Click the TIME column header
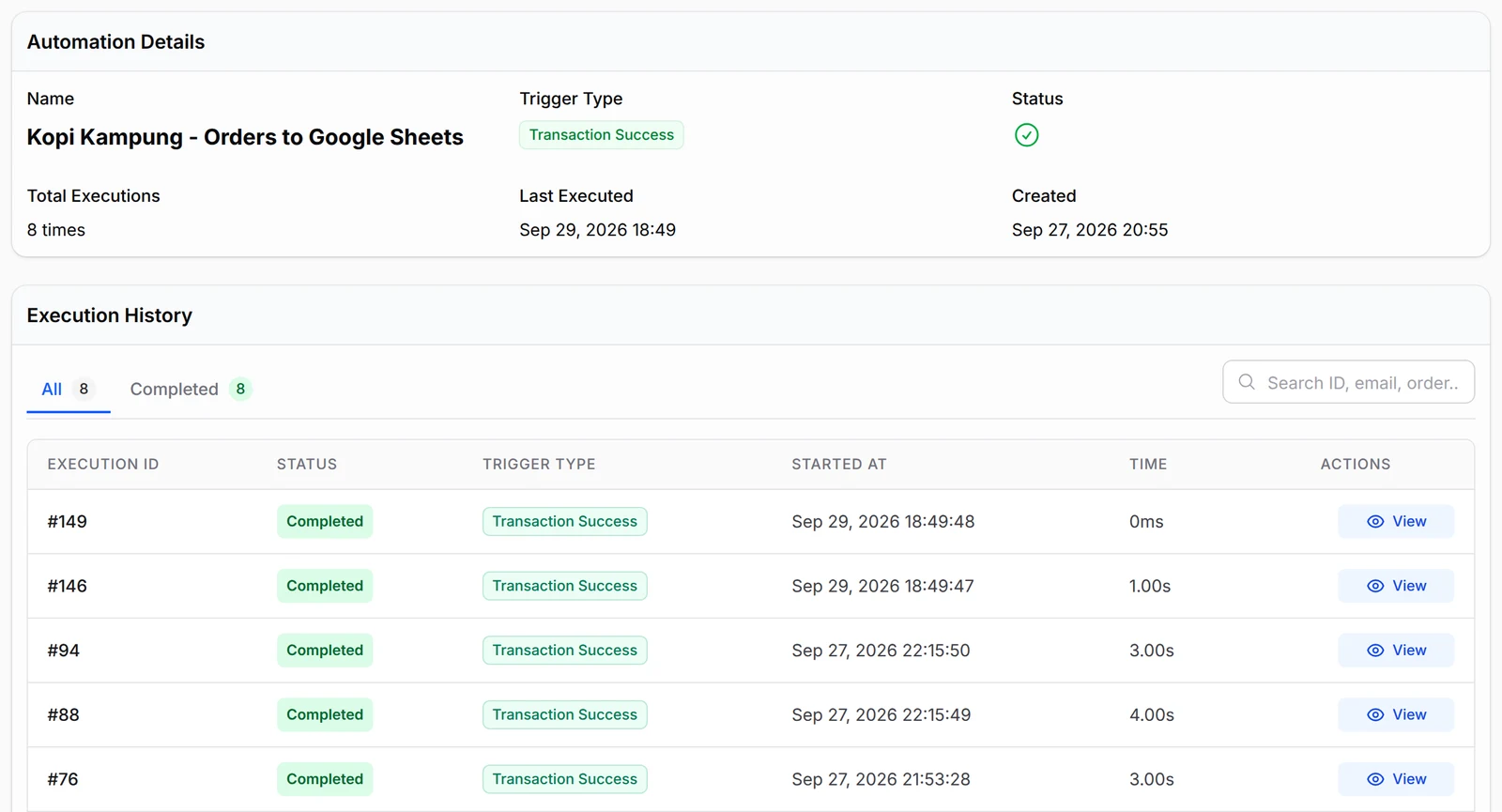 point(1148,465)
